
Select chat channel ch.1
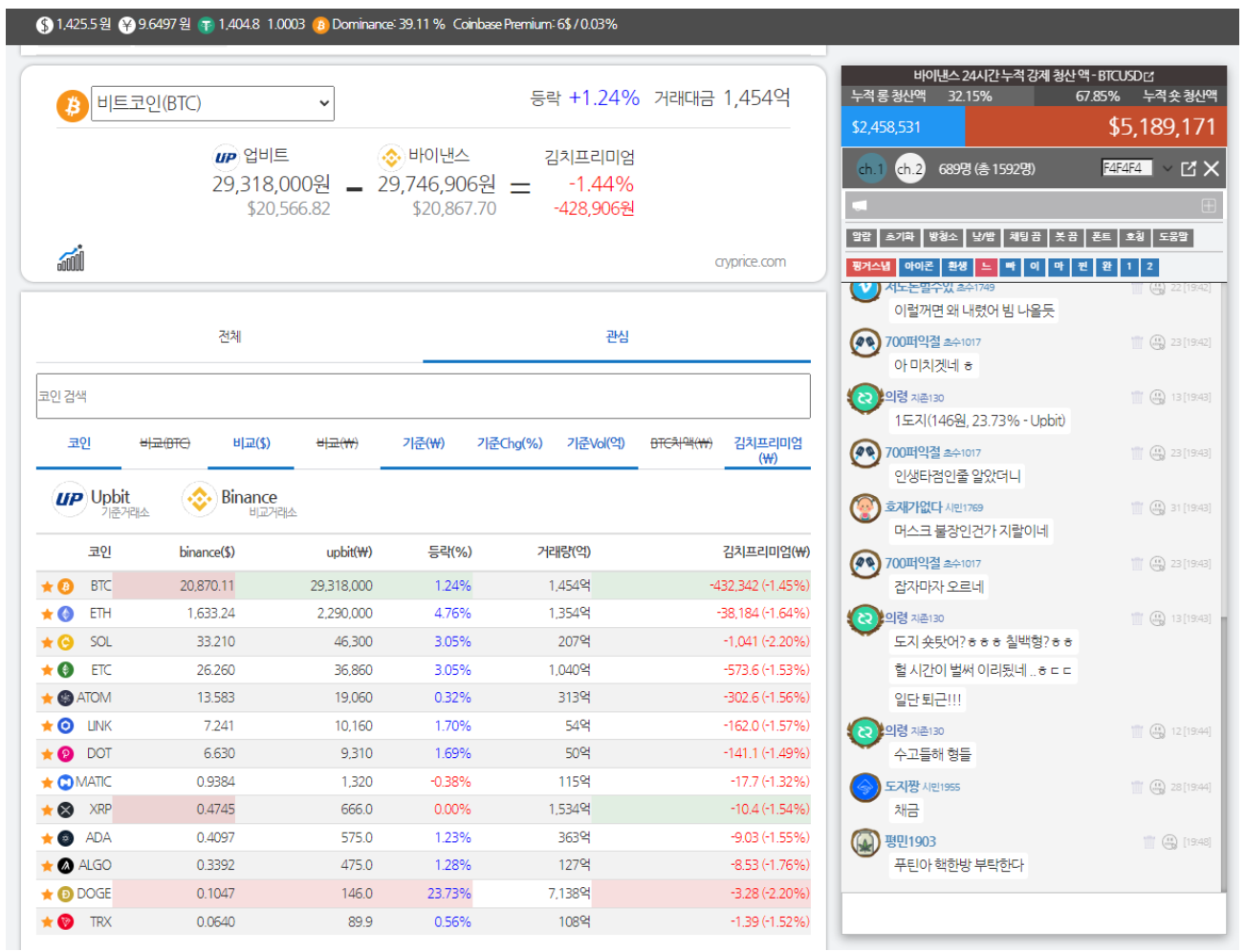[871, 169]
